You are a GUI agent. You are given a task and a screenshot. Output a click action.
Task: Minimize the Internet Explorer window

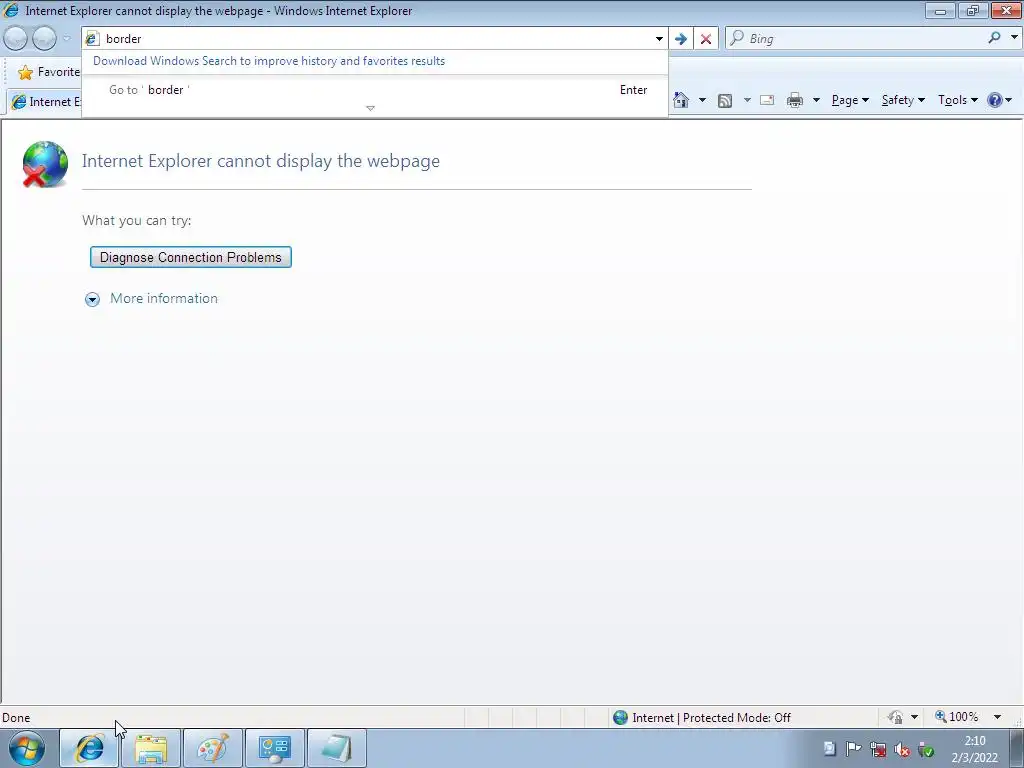pos(940,10)
